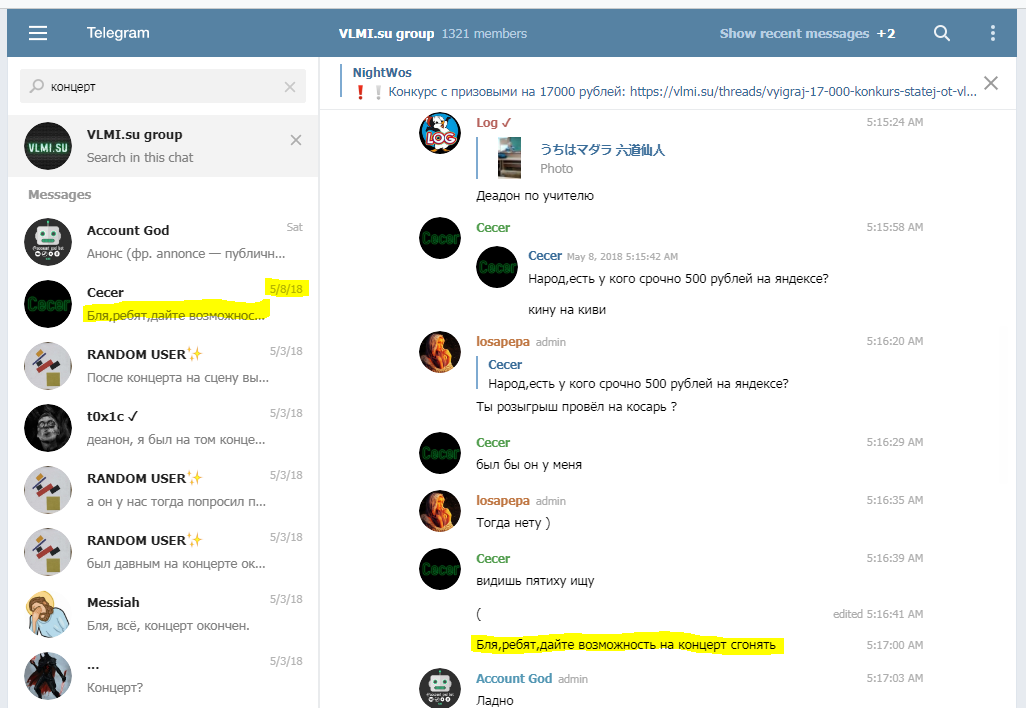The image size is (1026, 708).
Task: Clear the search field text 'концерт'
Action: pyautogui.click(x=290, y=87)
